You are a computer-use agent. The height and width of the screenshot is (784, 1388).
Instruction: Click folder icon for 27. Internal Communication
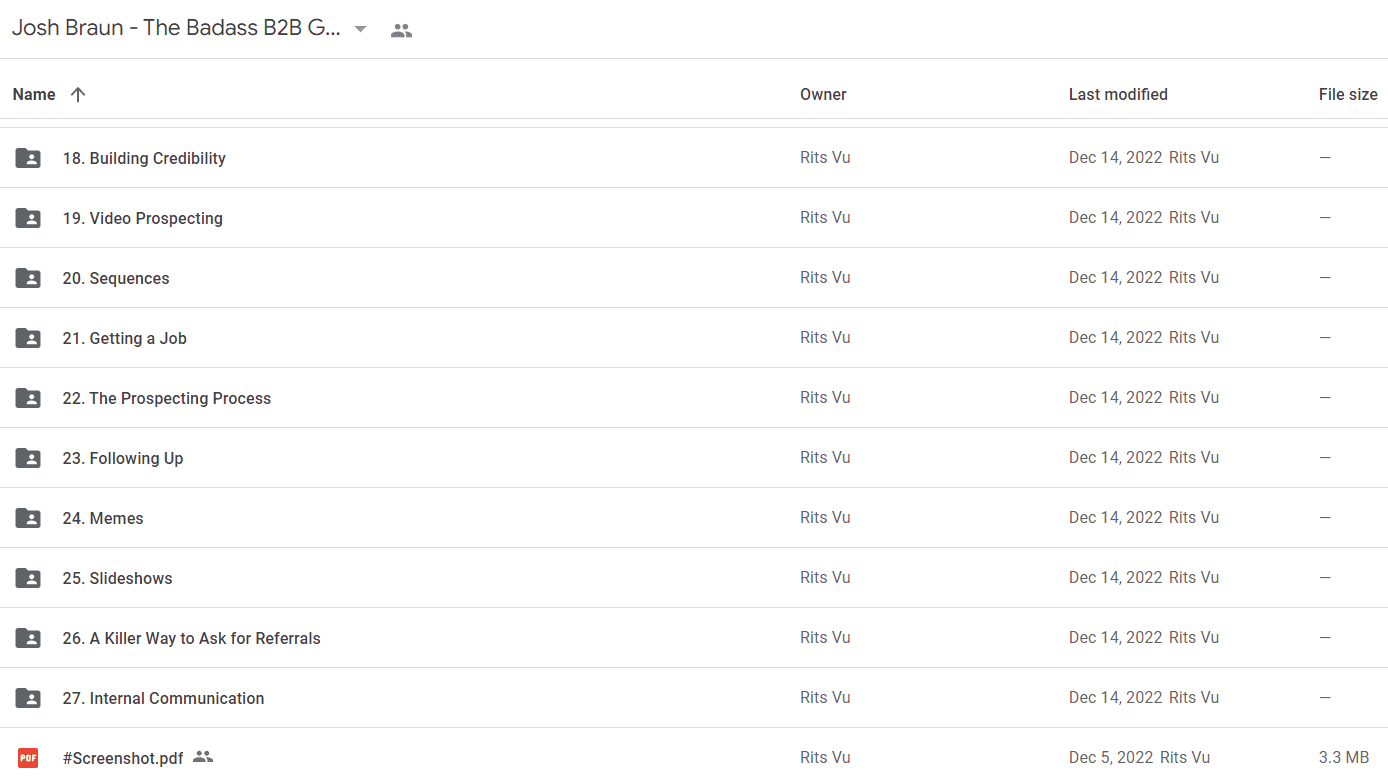tap(28, 698)
